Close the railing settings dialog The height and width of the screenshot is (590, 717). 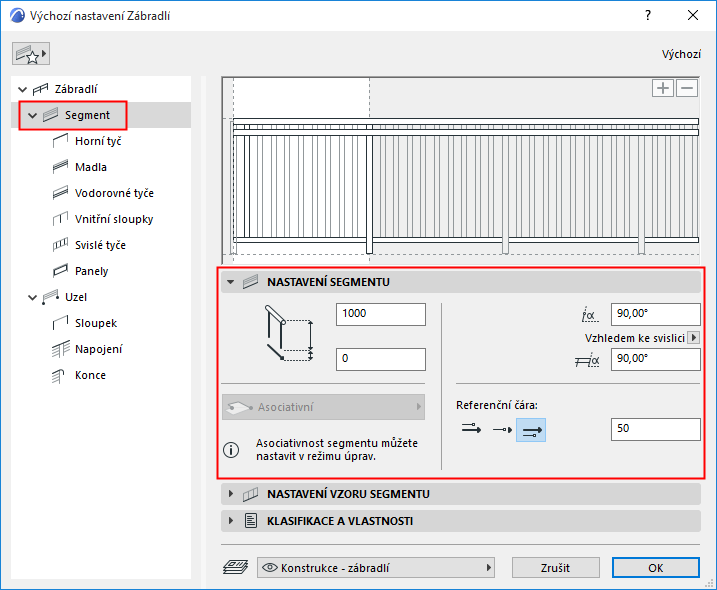tap(693, 16)
